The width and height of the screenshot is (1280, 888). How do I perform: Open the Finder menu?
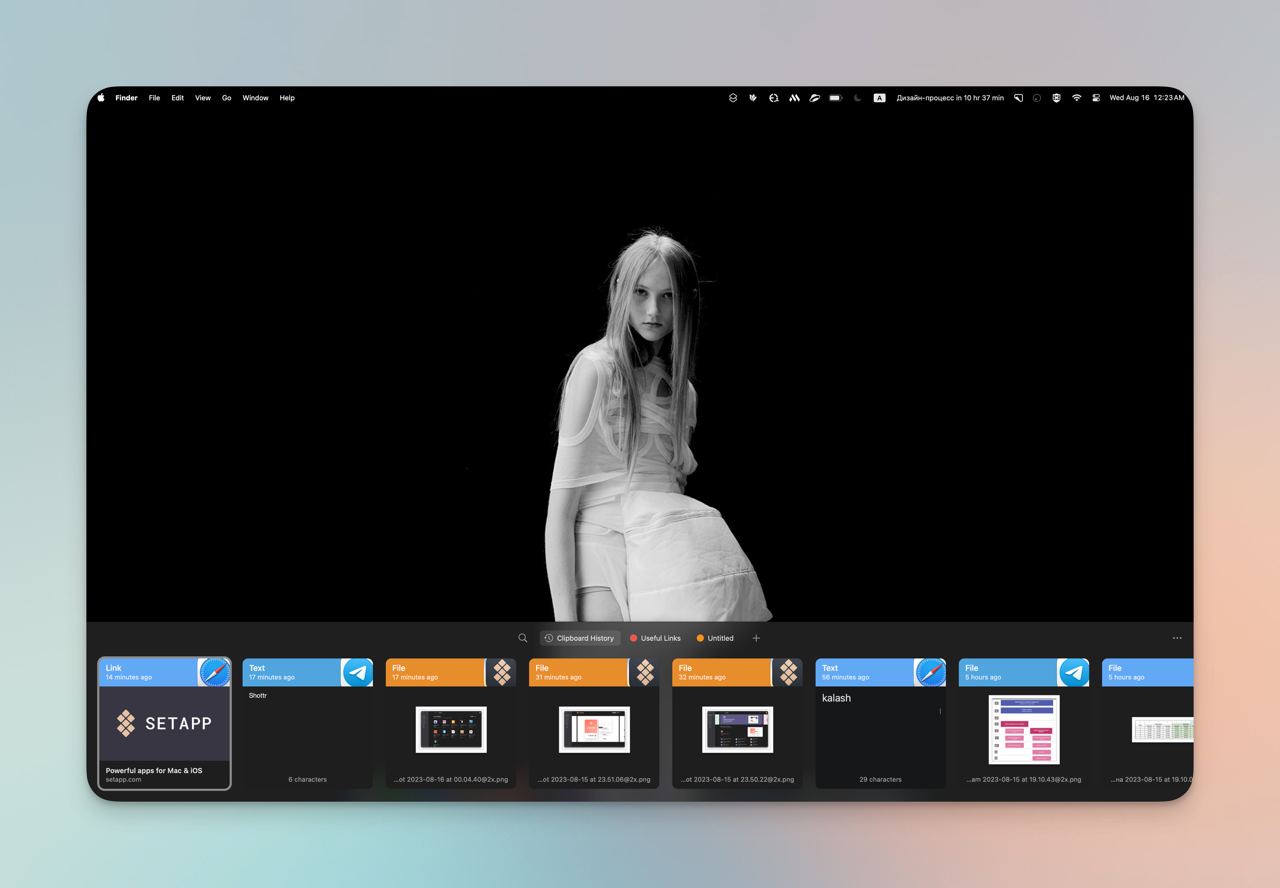pos(126,98)
